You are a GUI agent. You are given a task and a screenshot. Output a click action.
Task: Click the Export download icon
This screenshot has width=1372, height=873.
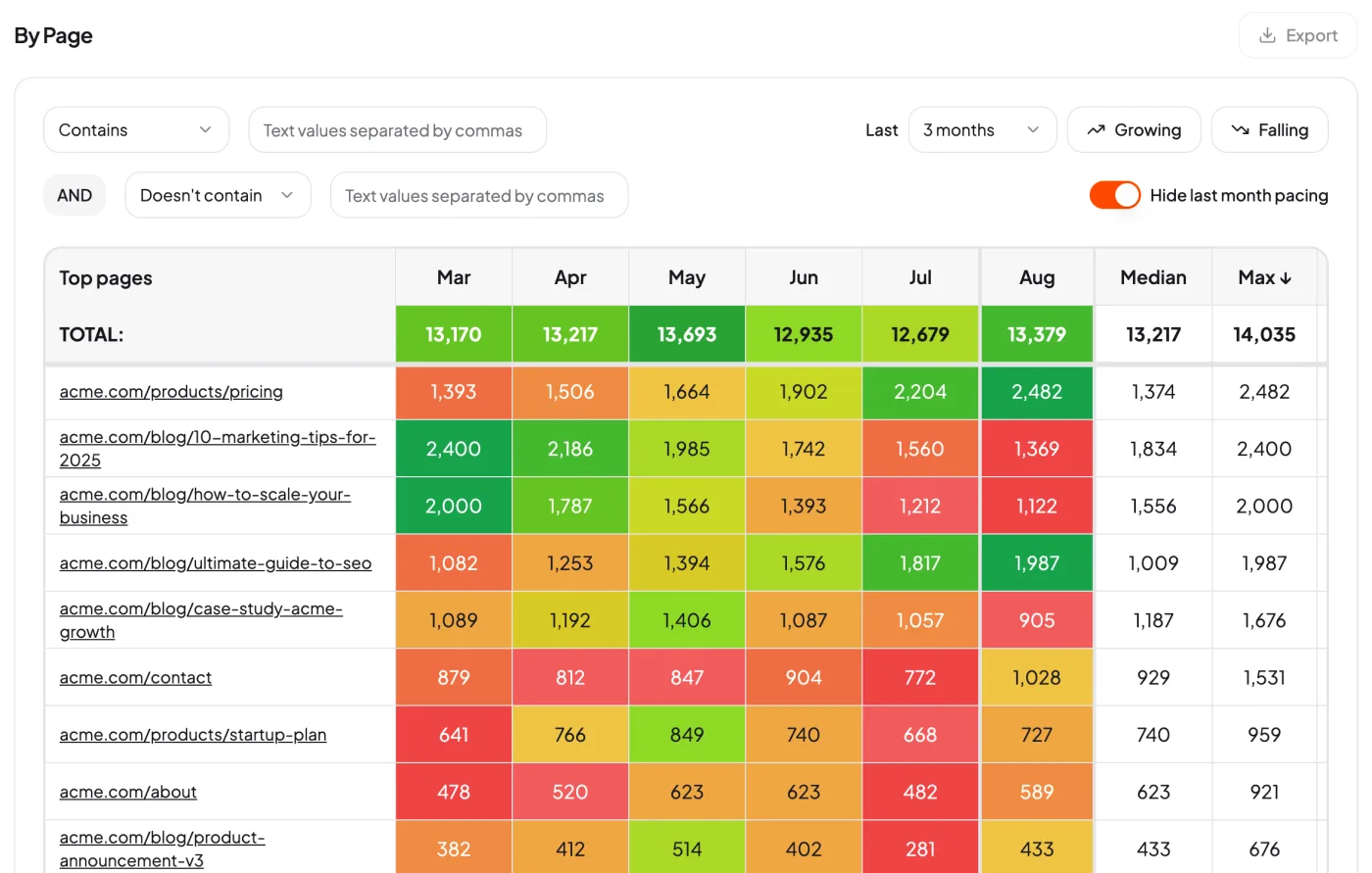tap(1267, 35)
